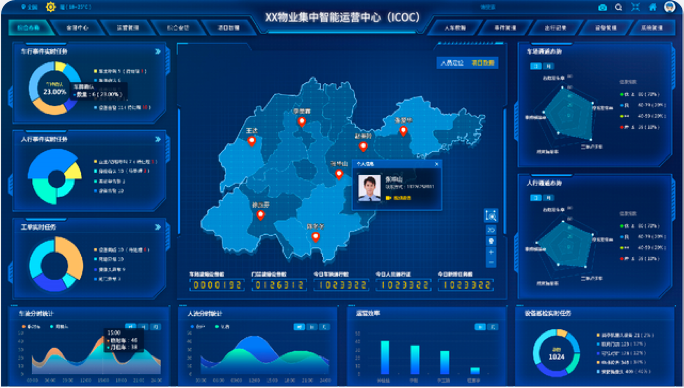The image size is (684, 388).
Task: Click the tallest bar in the 运营效率 chart
Action: coord(385,357)
